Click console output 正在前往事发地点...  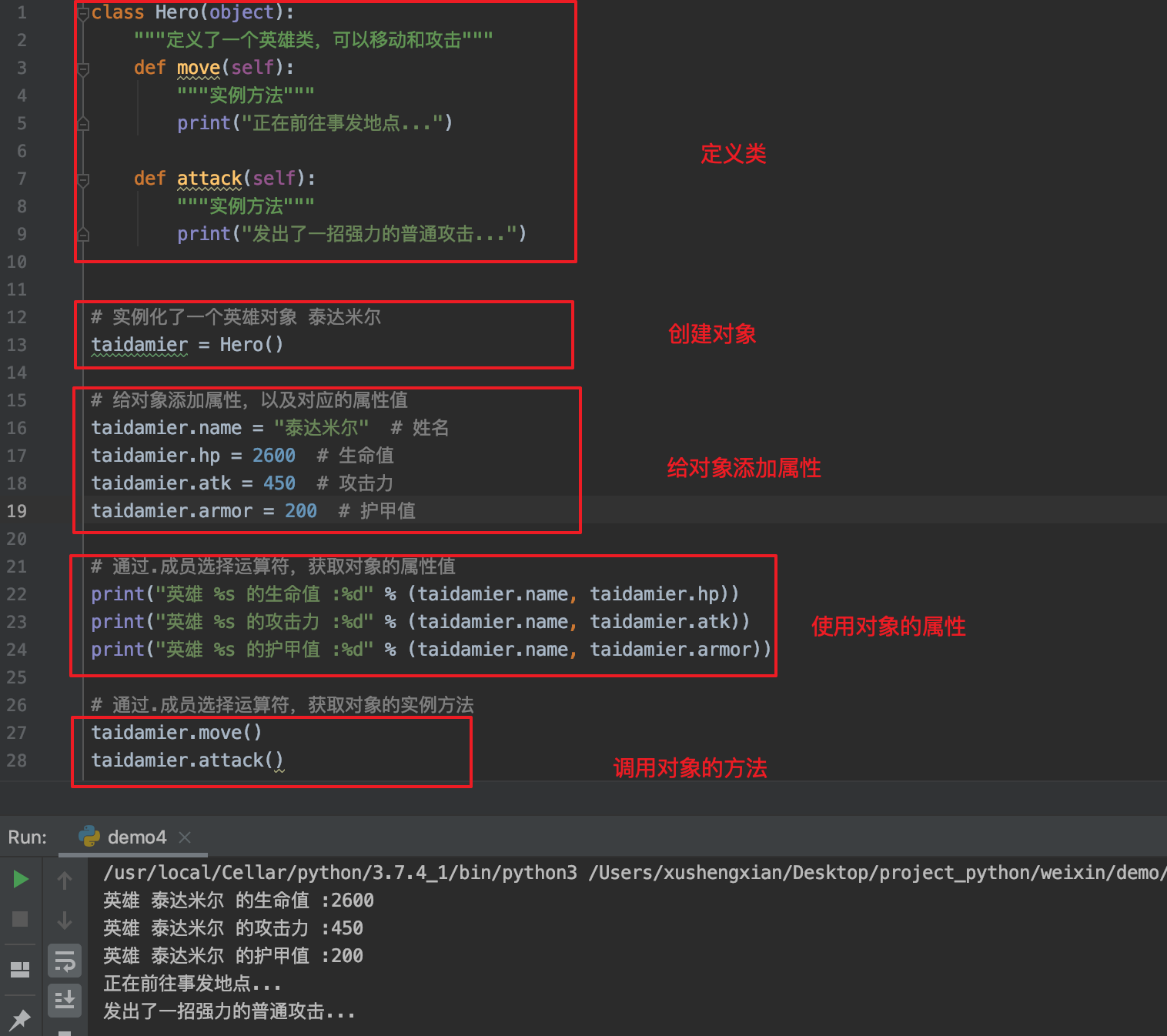[192, 984]
